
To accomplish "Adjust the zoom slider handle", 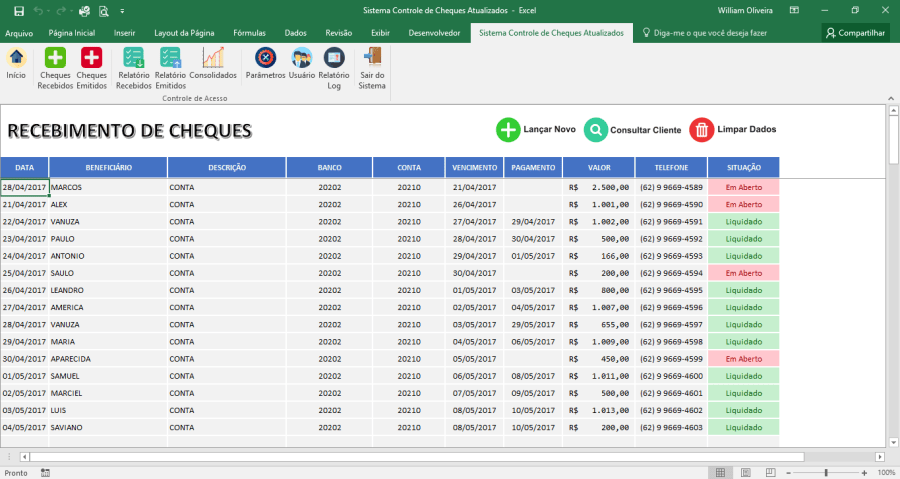I will point(826,473).
